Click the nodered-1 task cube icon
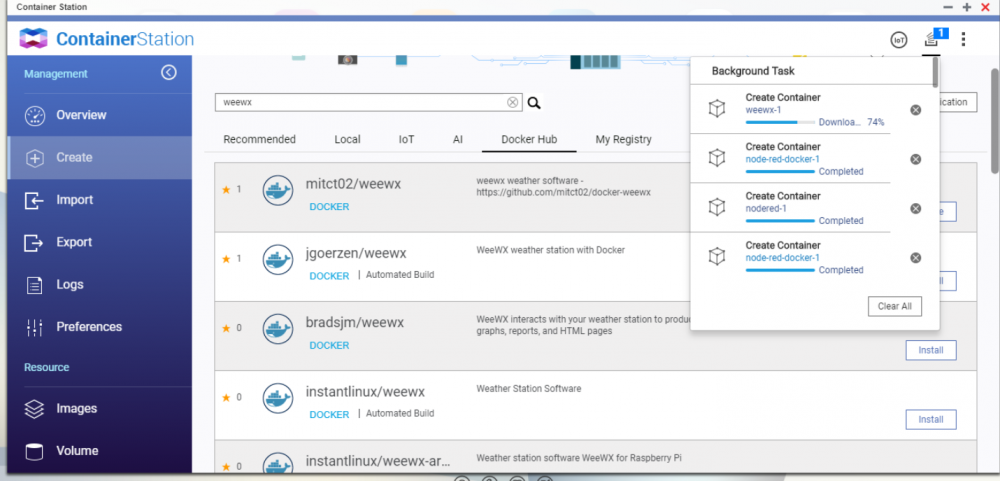 (717, 207)
